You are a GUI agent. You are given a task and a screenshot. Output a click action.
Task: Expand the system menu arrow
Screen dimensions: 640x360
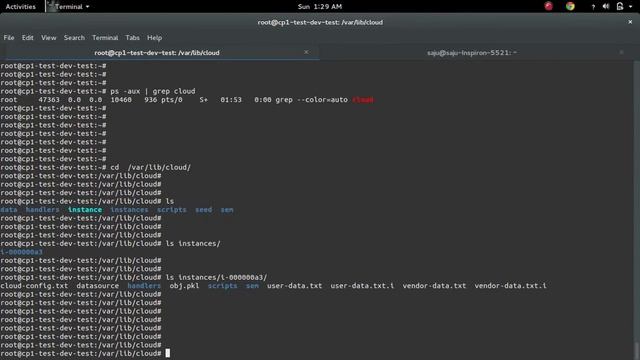pos(631,7)
